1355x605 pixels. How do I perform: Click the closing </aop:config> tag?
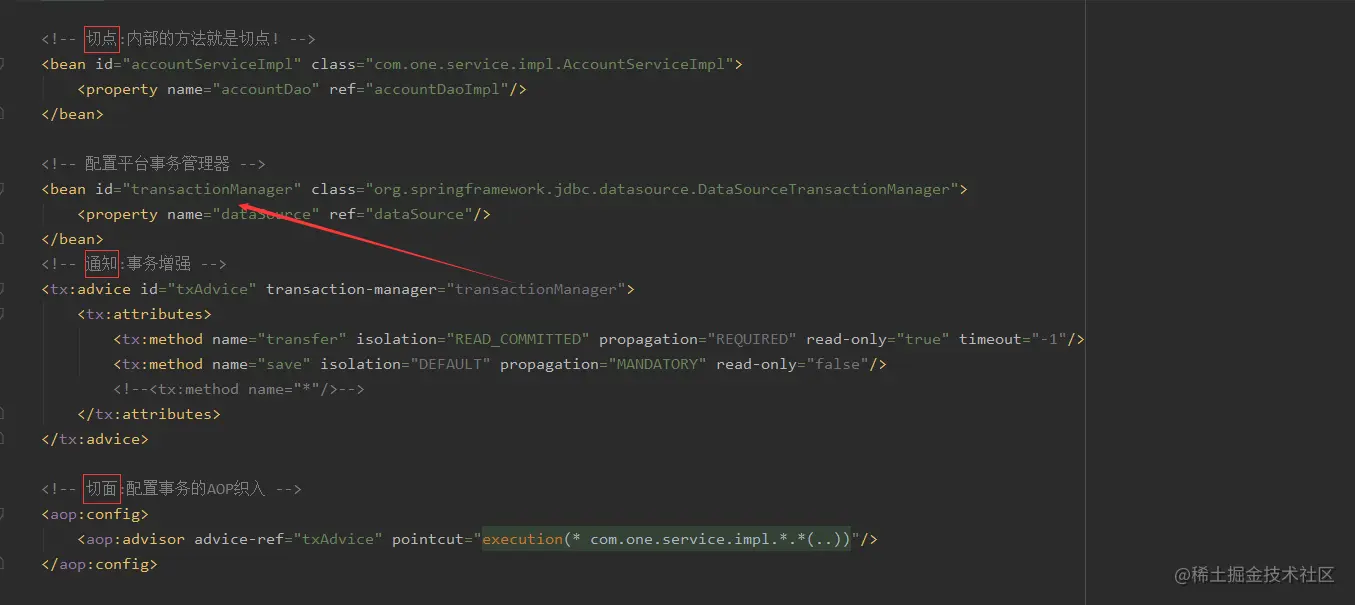(100, 564)
